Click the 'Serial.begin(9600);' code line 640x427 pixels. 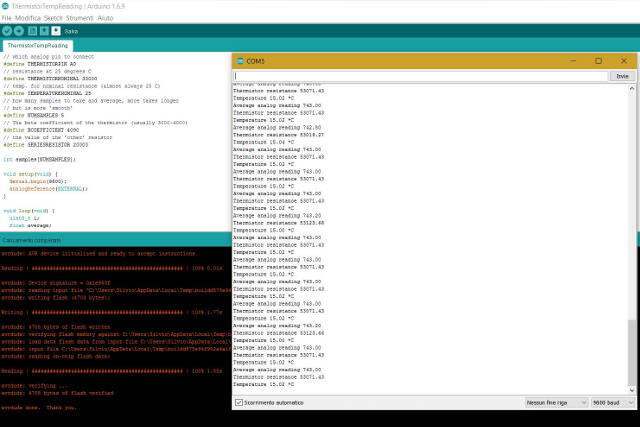pos(38,181)
